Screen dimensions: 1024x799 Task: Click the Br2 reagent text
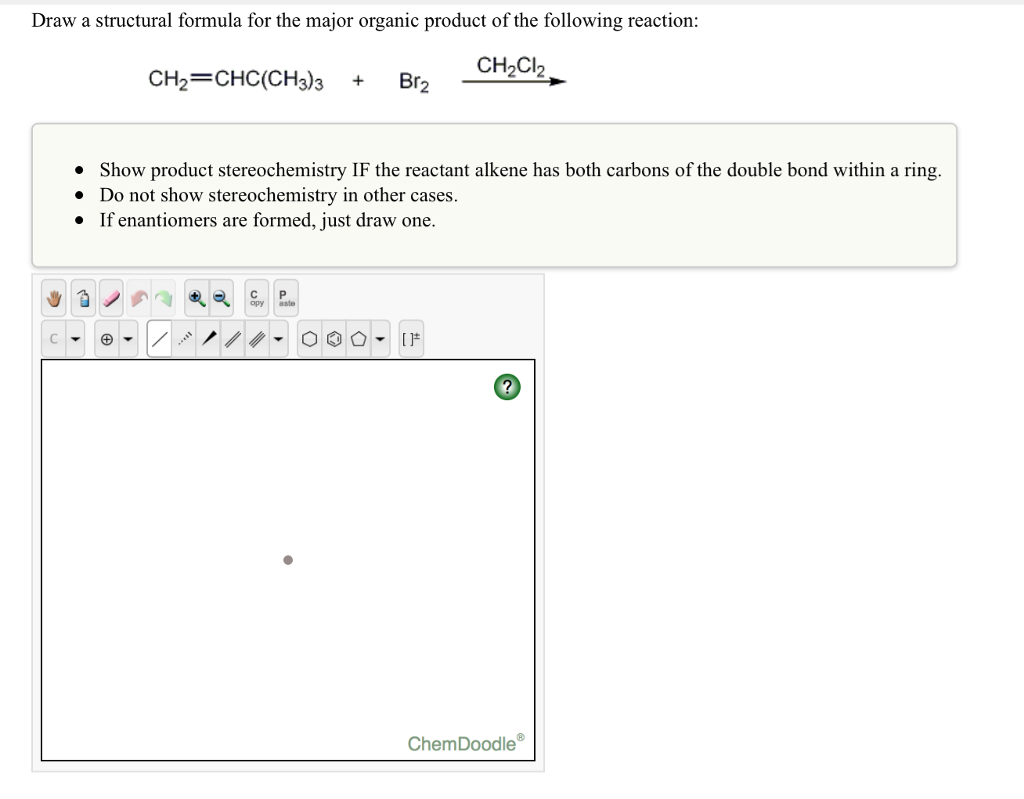point(414,82)
